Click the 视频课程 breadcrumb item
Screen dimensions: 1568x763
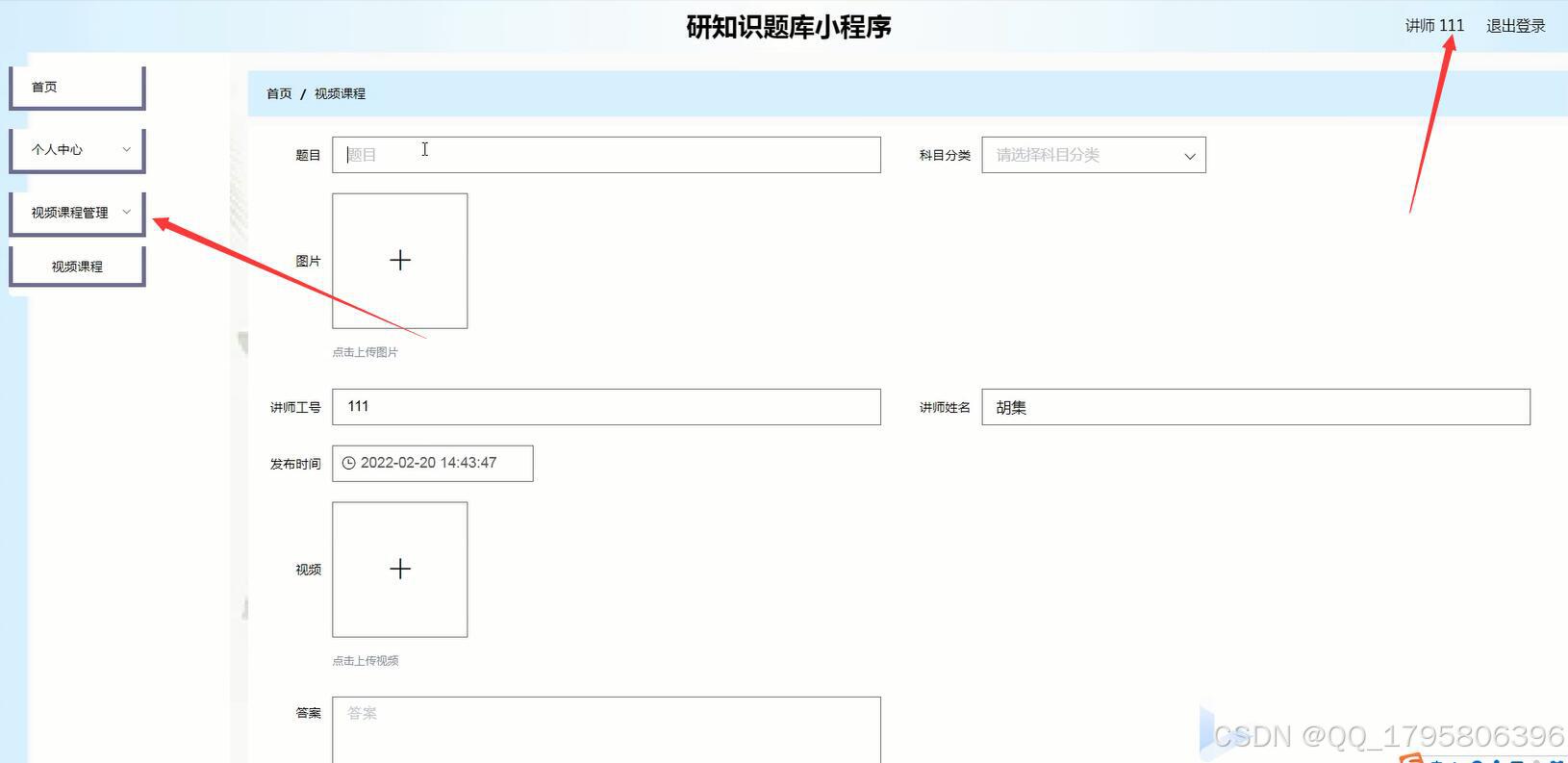340,93
